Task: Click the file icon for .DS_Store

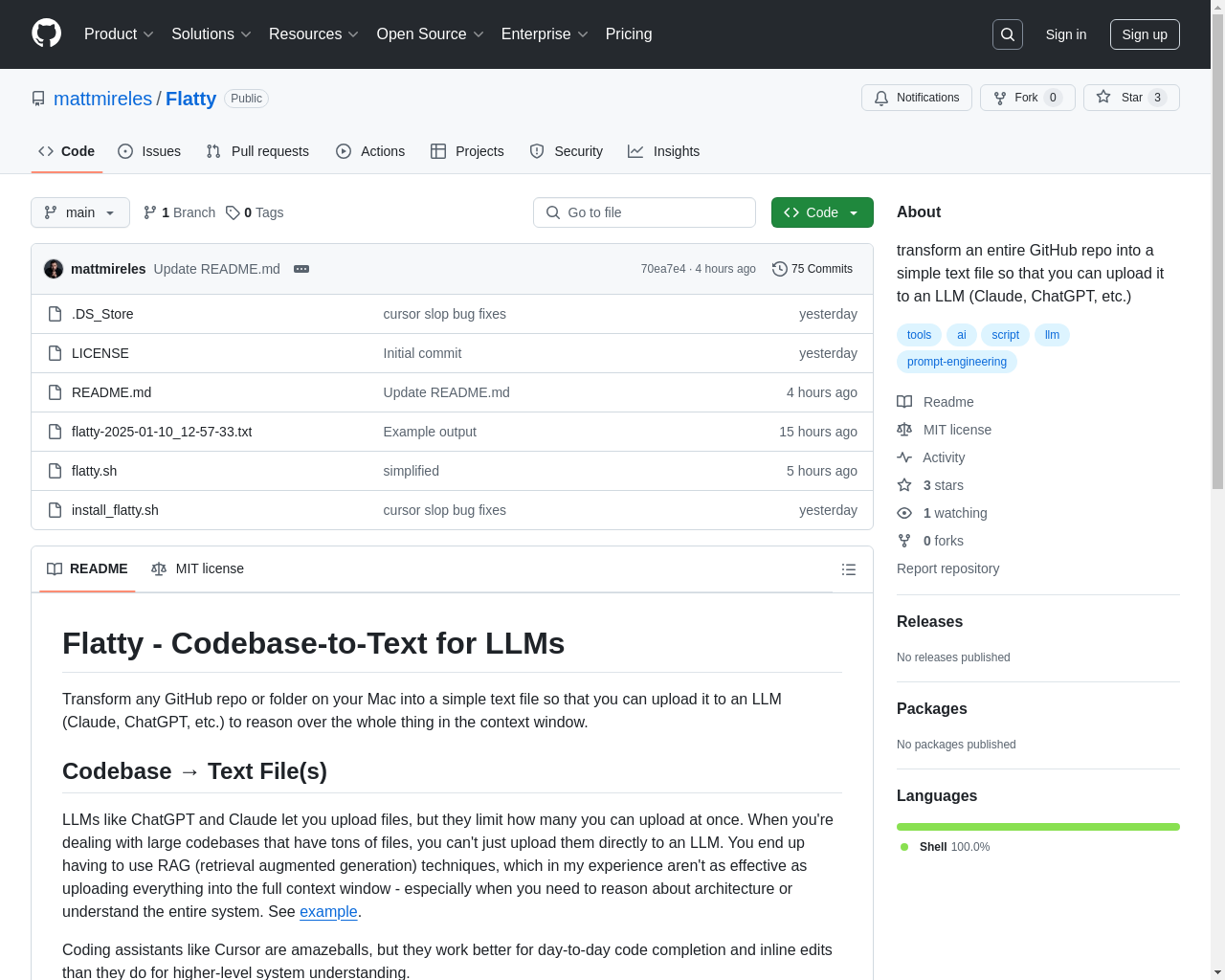Action: [x=56, y=314]
